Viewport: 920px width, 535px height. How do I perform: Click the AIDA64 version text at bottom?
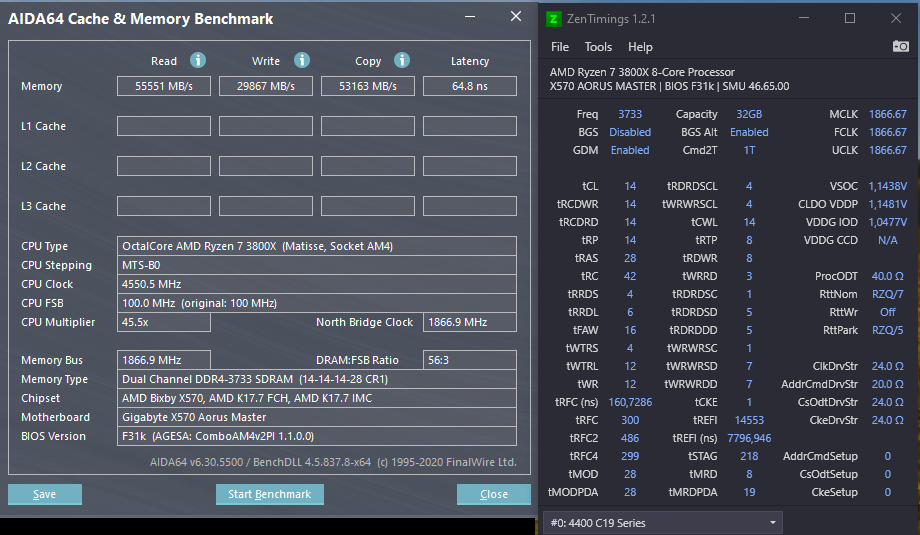point(333,462)
